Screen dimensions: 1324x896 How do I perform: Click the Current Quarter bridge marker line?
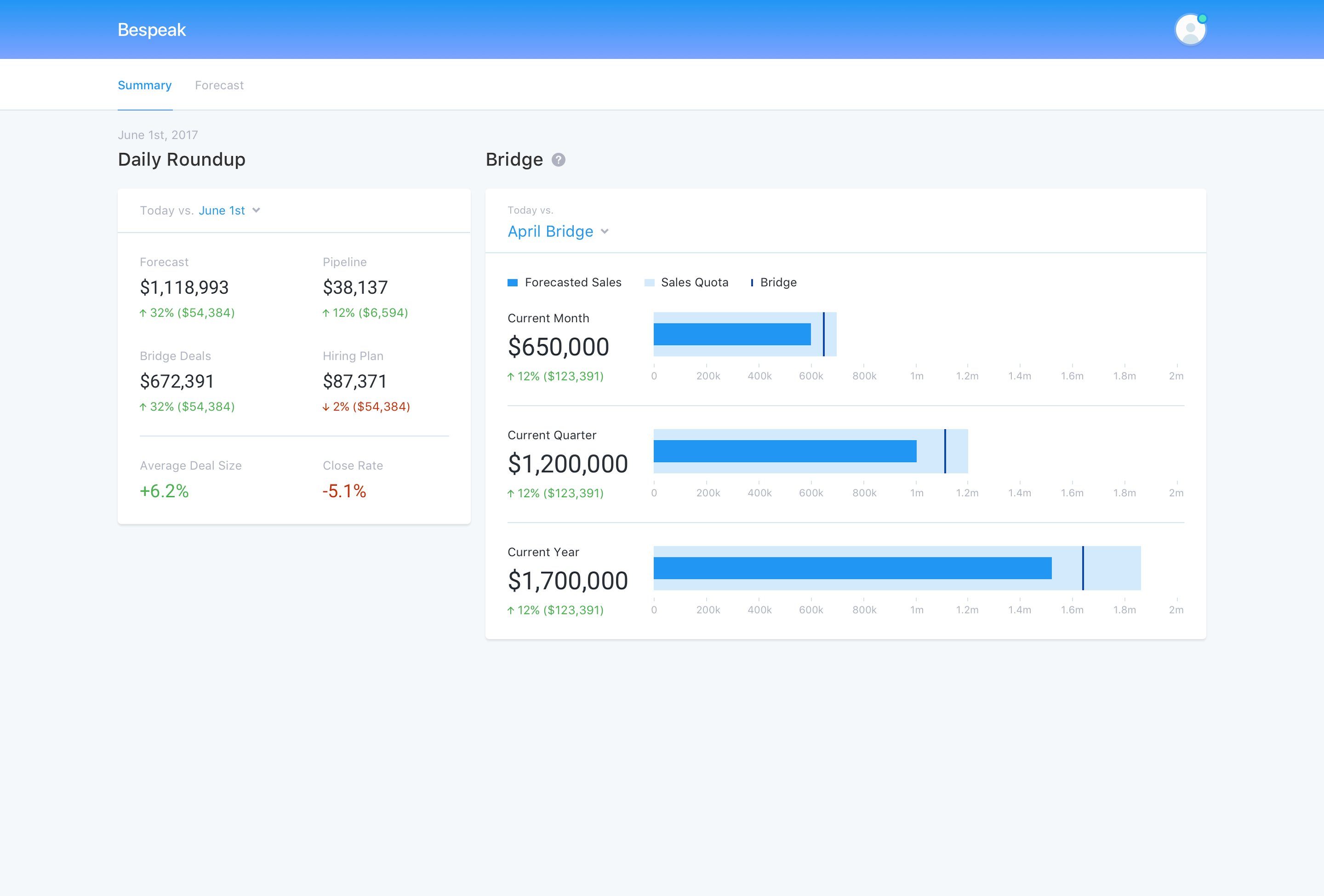[x=945, y=451]
